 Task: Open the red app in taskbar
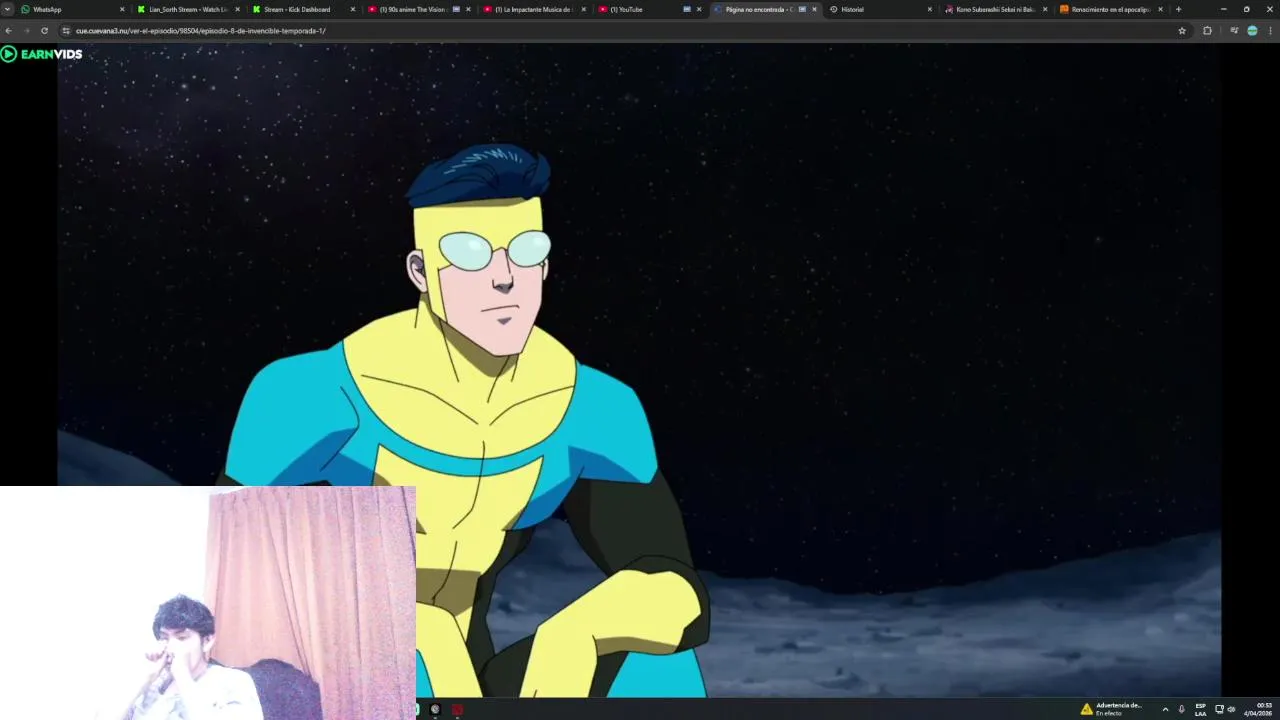point(457,710)
